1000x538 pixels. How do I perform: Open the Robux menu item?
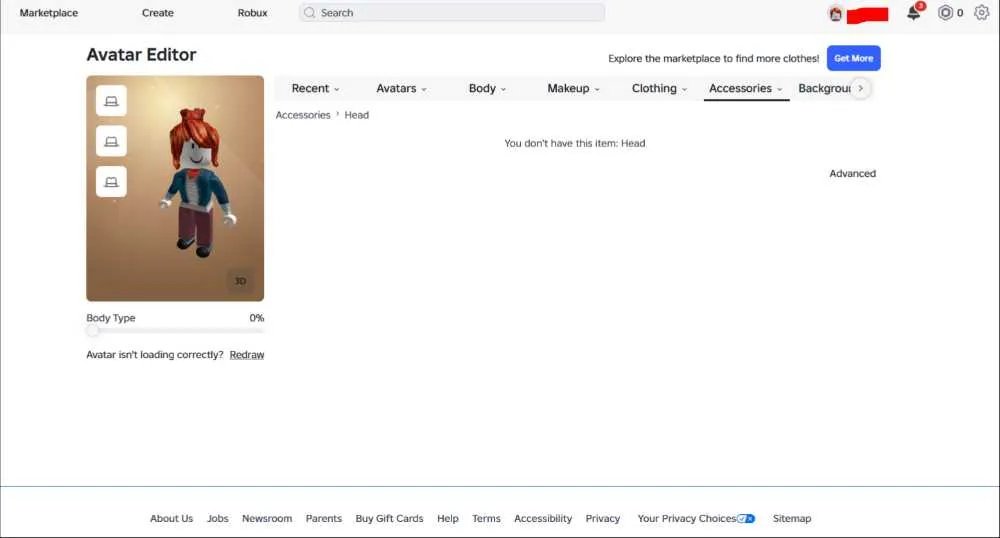[x=253, y=13]
